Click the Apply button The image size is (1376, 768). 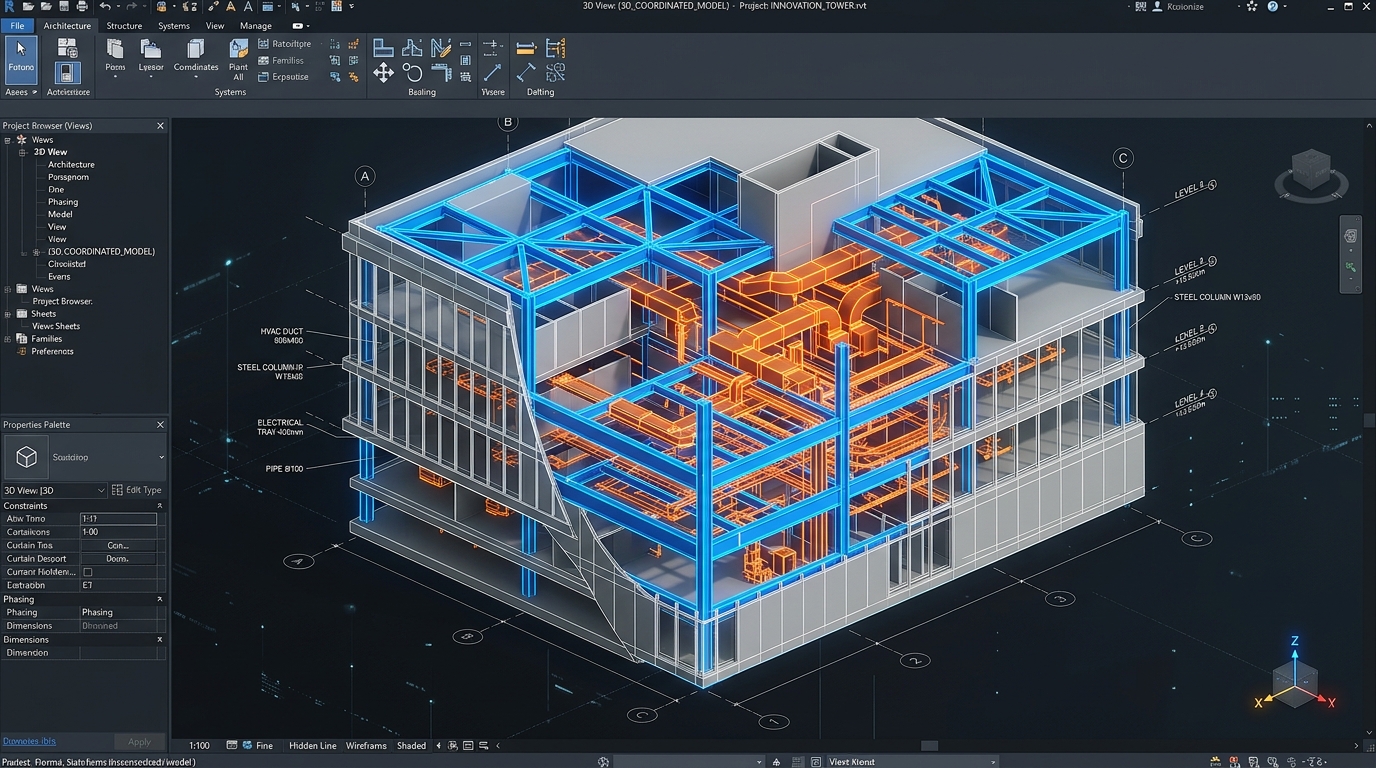tap(139, 742)
